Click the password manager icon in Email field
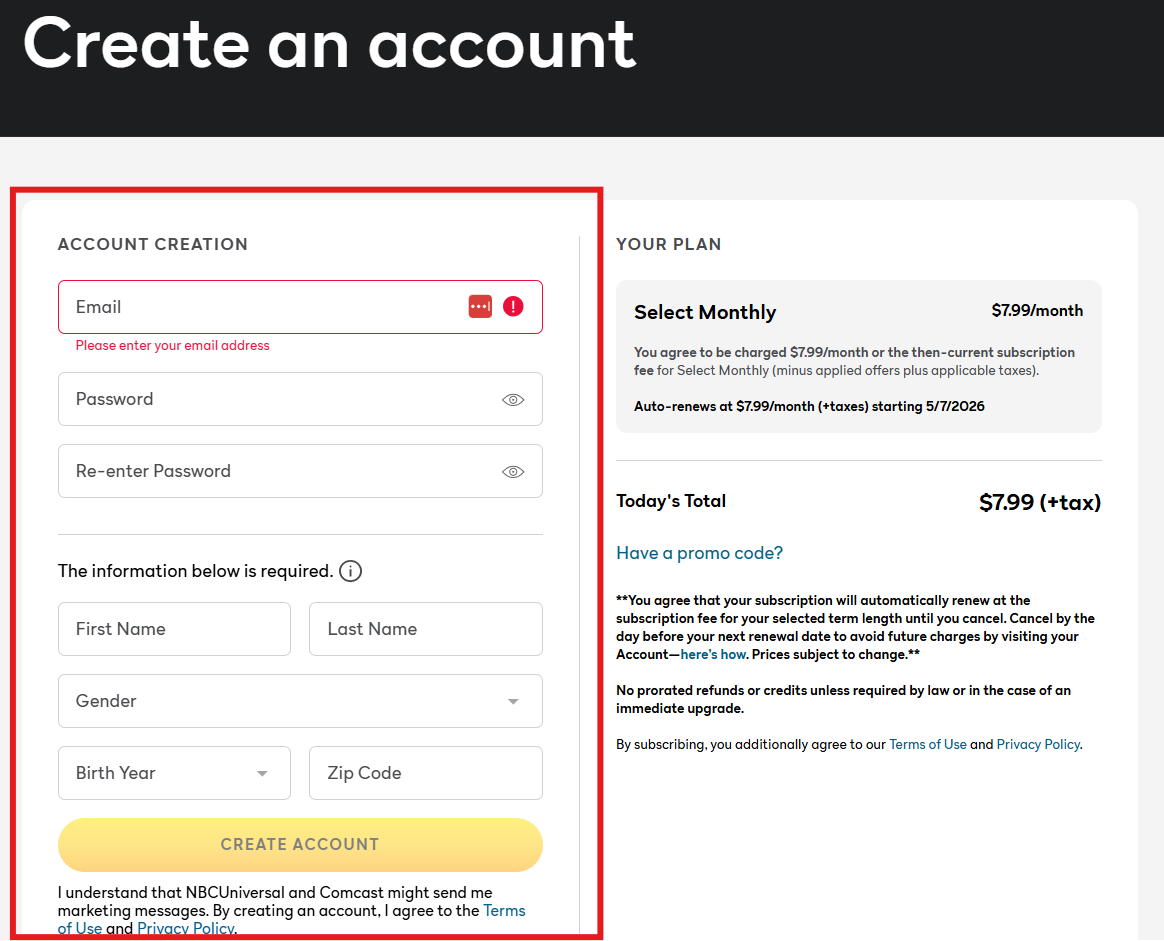The image size is (1164, 941). [x=480, y=307]
